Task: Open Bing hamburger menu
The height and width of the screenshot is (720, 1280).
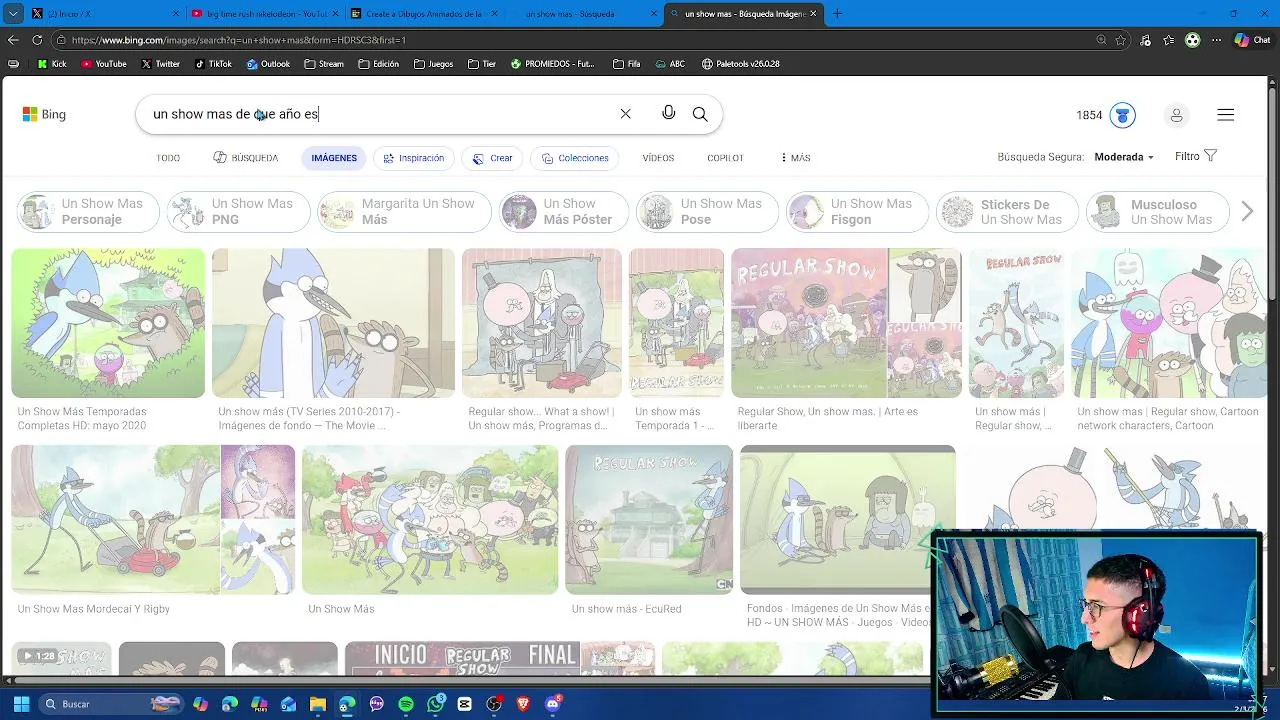Action: coord(1225,115)
